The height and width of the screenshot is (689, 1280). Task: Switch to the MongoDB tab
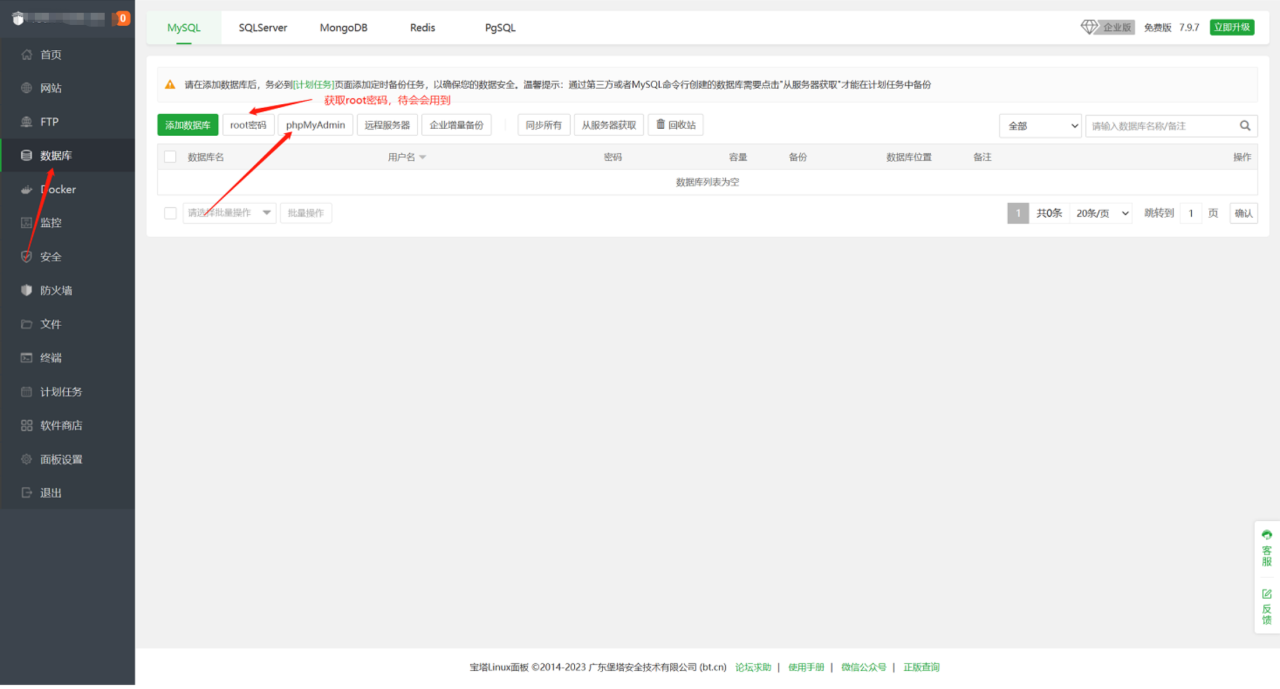[343, 28]
